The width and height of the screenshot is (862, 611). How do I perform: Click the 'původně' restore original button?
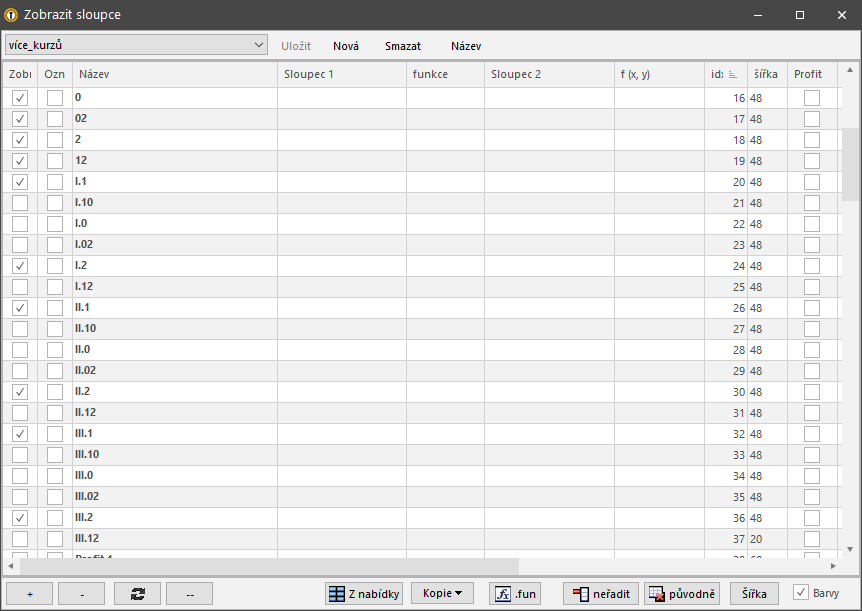coord(682,594)
